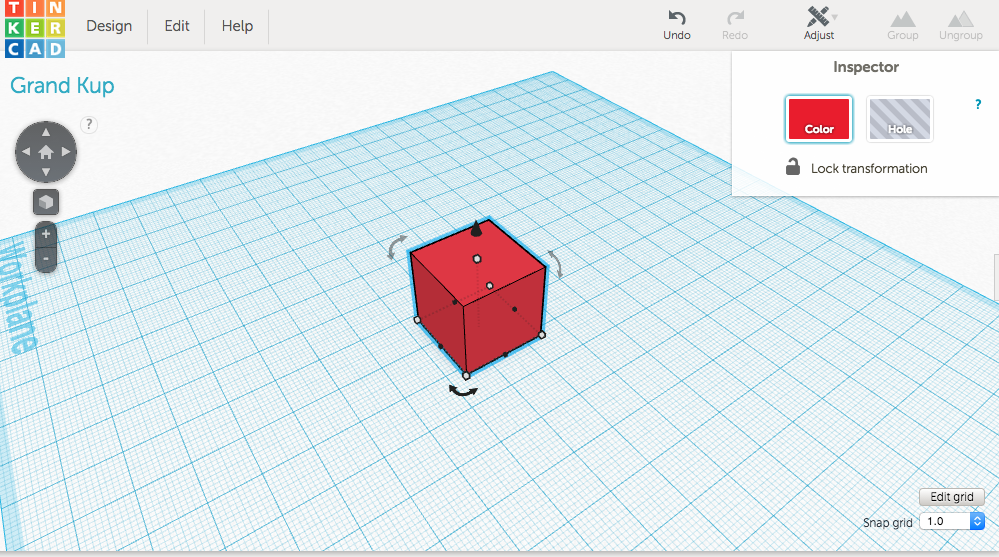This screenshot has height=557, width=999.
Task: Open the Snap grid value dropdown
Action: coord(977,521)
